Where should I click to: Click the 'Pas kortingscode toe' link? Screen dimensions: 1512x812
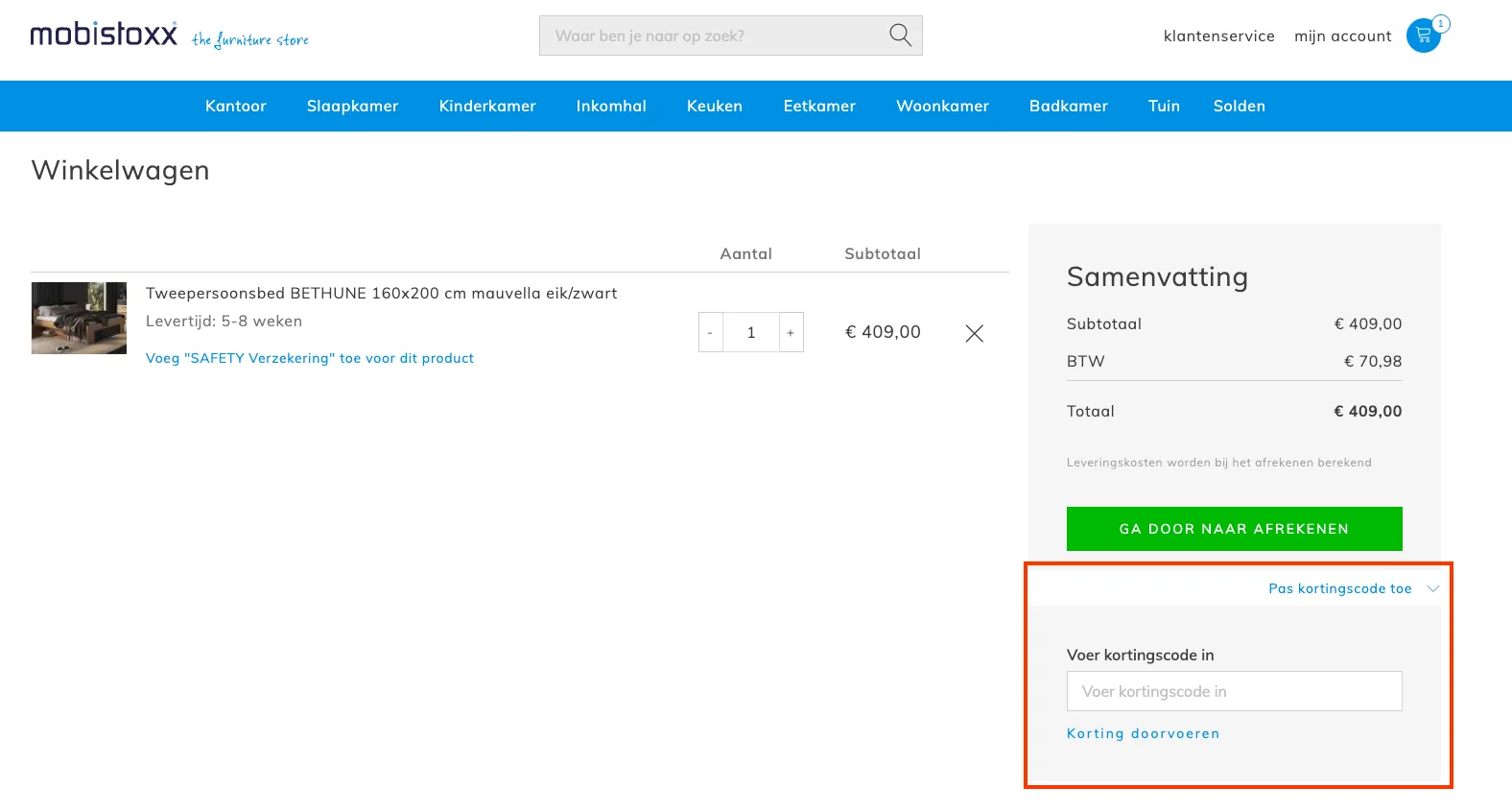pyautogui.click(x=1339, y=588)
